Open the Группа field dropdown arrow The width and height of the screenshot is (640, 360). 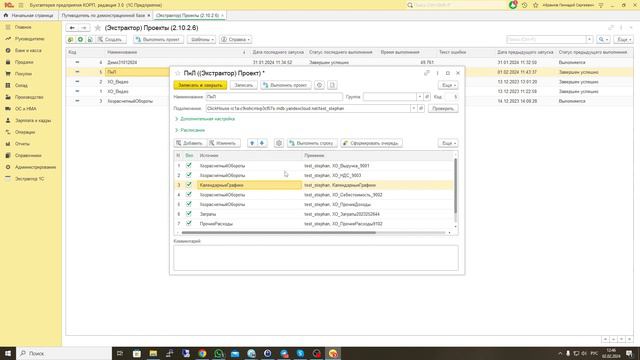pos(420,97)
